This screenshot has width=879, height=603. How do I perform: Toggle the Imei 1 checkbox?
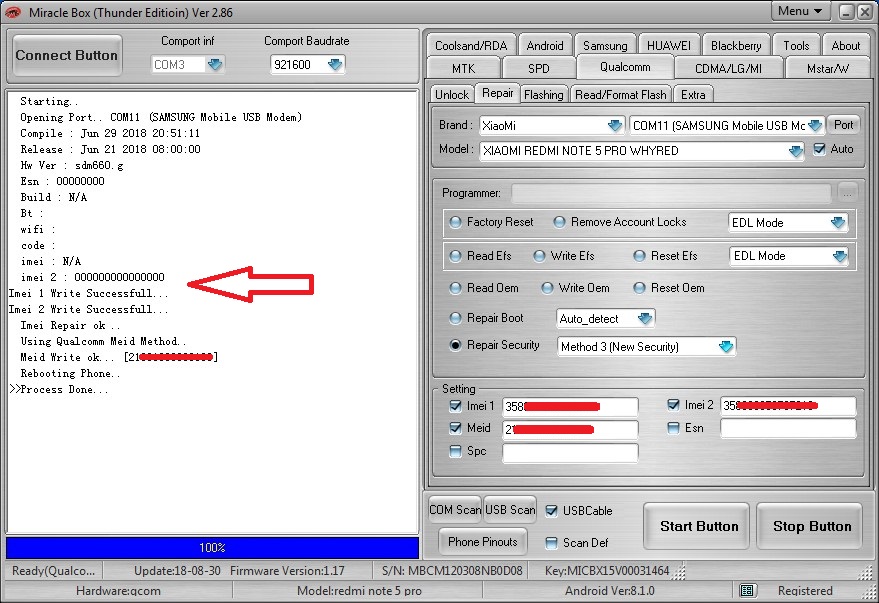pyautogui.click(x=455, y=406)
